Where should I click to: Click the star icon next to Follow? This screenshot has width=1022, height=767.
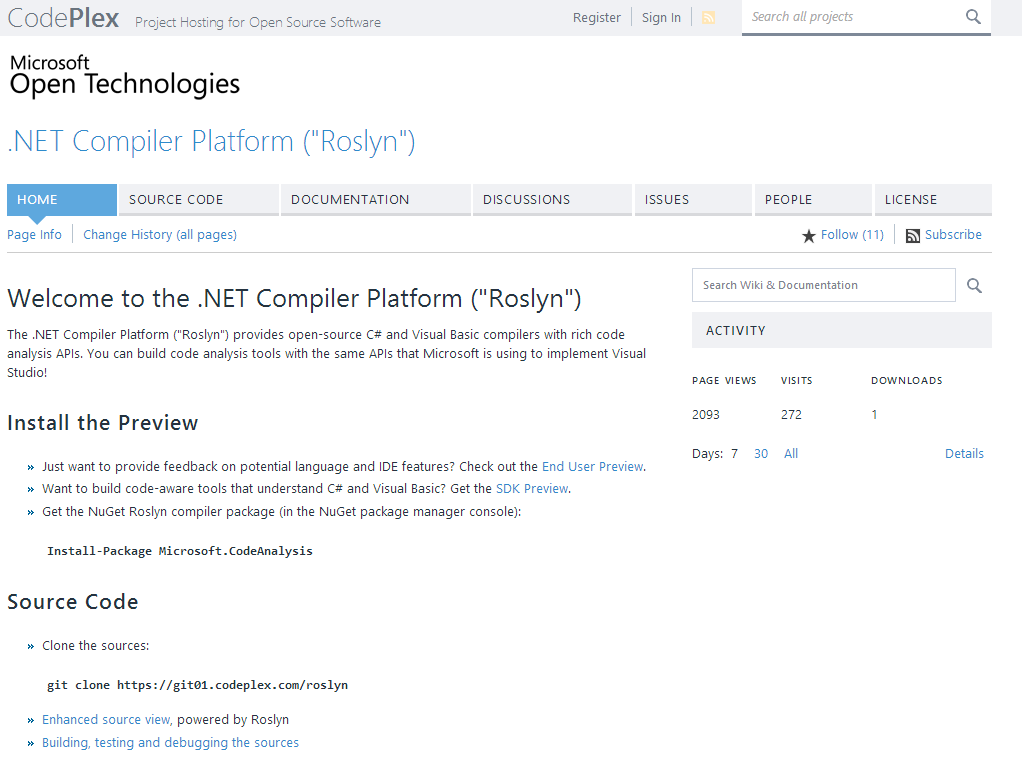click(809, 234)
